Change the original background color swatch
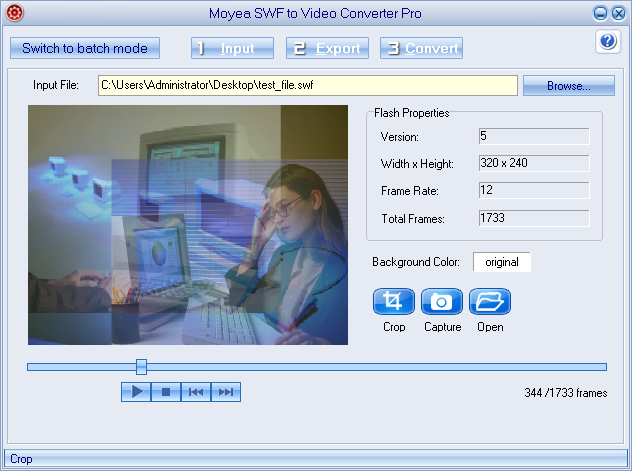632x471 pixels. point(502,262)
